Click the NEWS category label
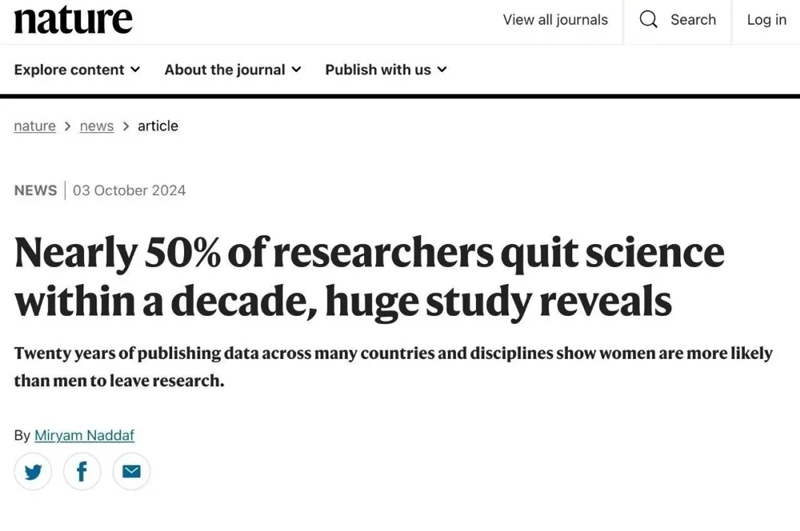The width and height of the screenshot is (800, 531). 35,190
